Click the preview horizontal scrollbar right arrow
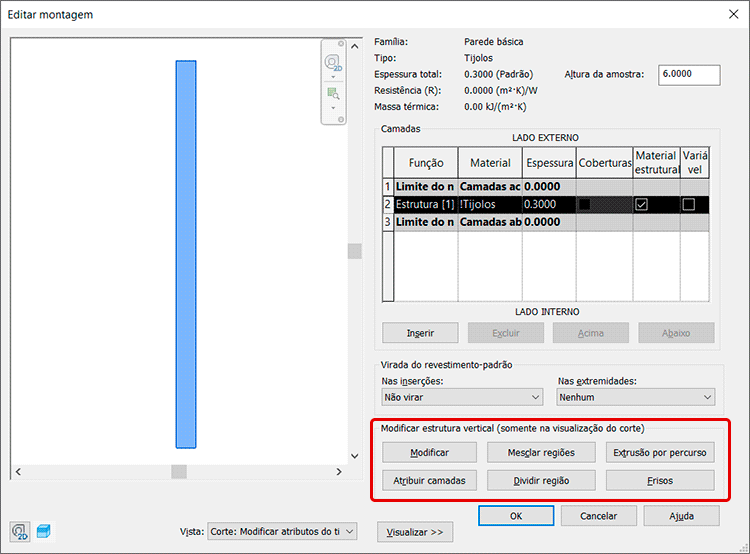750x554 pixels. pos(339,472)
